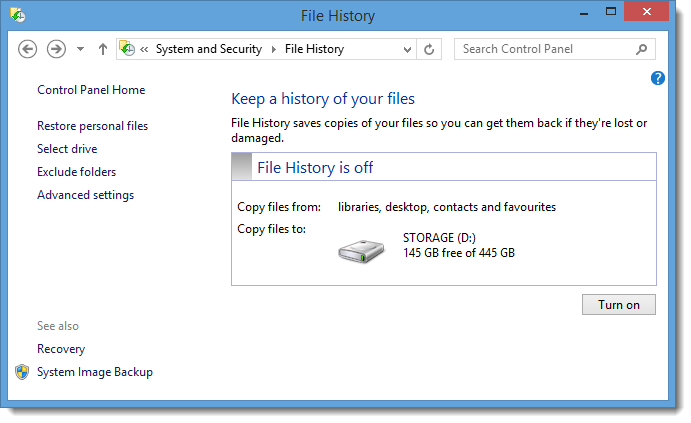Open the address bar history dropdown
The width and height of the screenshot is (691, 423).
(x=407, y=49)
